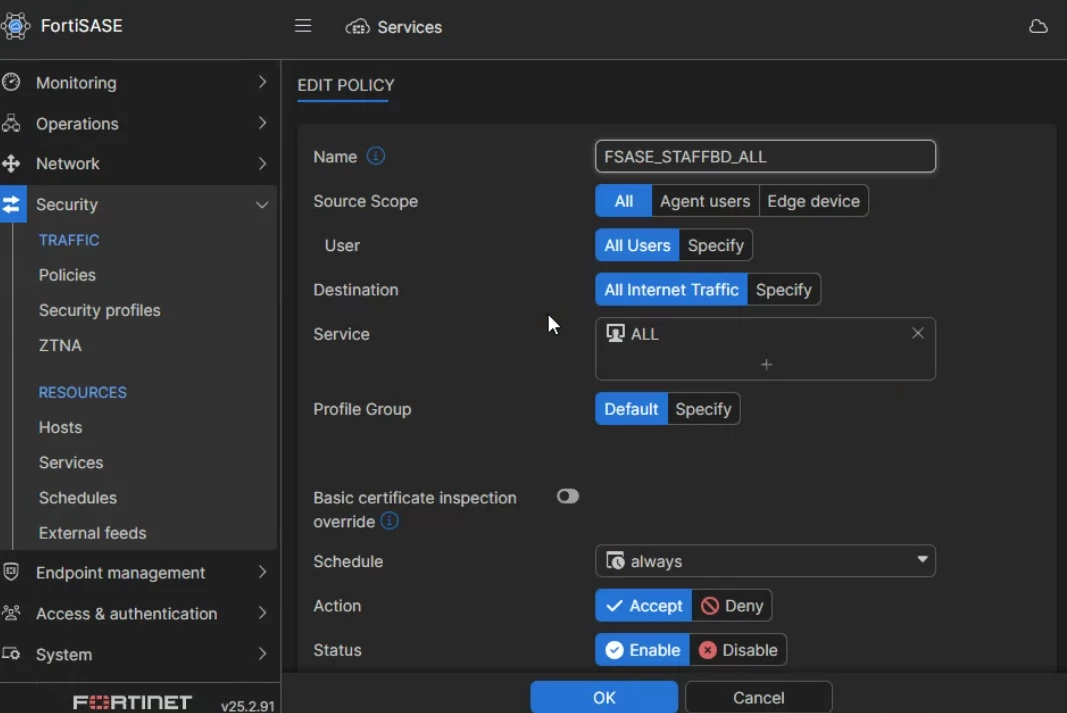Screen dimensions: 1067x713
Task: Click the ALL service monitor icon
Action: (x=615, y=333)
